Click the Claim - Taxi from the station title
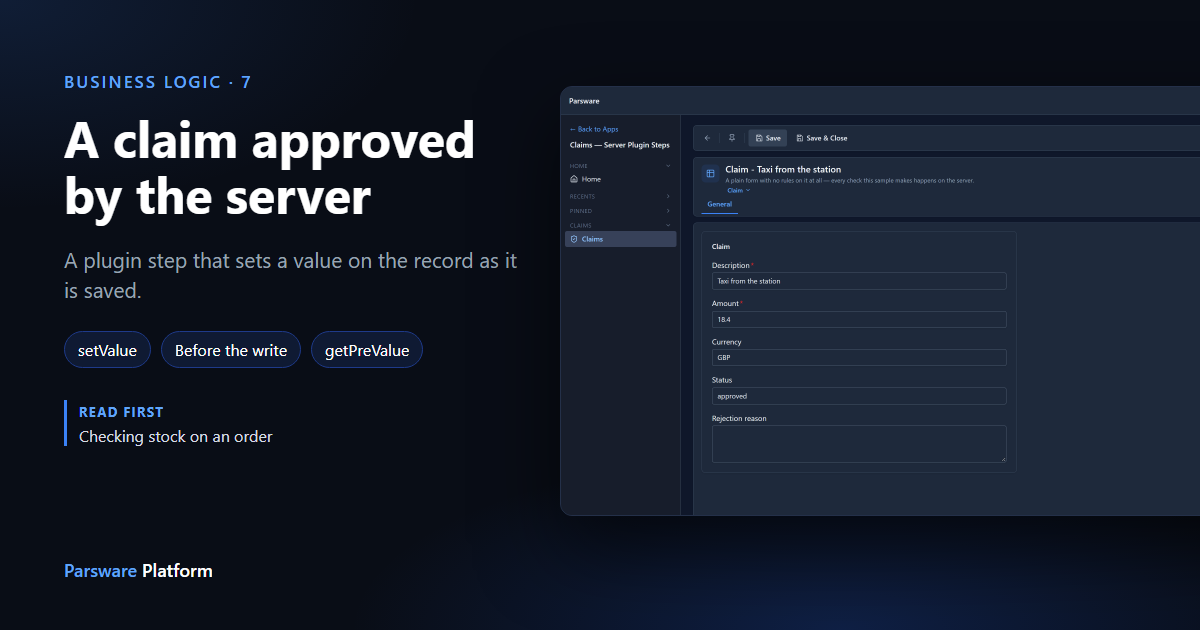This screenshot has width=1200, height=630. tap(783, 170)
